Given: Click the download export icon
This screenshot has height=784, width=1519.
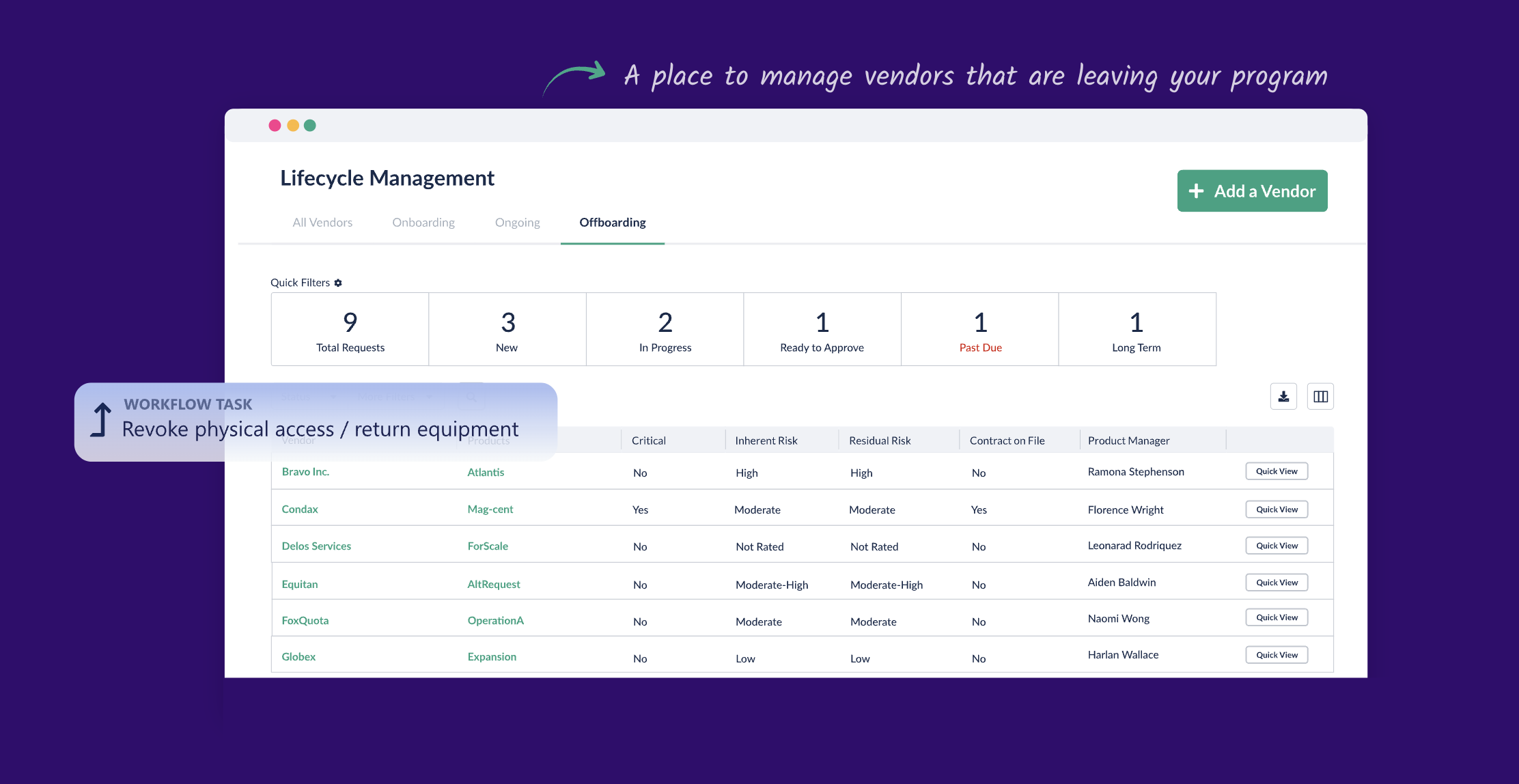Looking at the screenshot, I should click(x=1283, y=397).
